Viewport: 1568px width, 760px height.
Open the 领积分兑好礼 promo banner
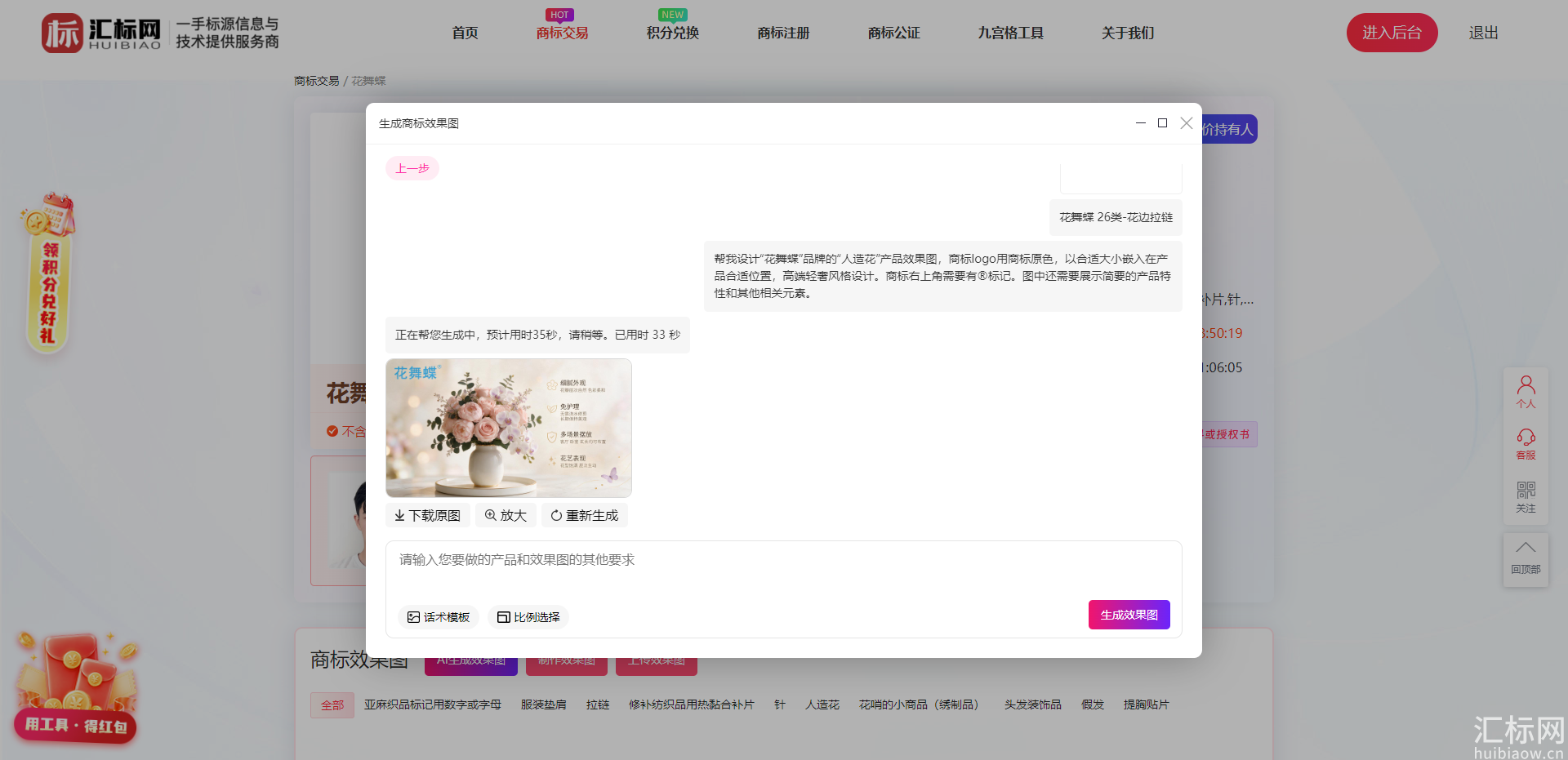(49, 273)
